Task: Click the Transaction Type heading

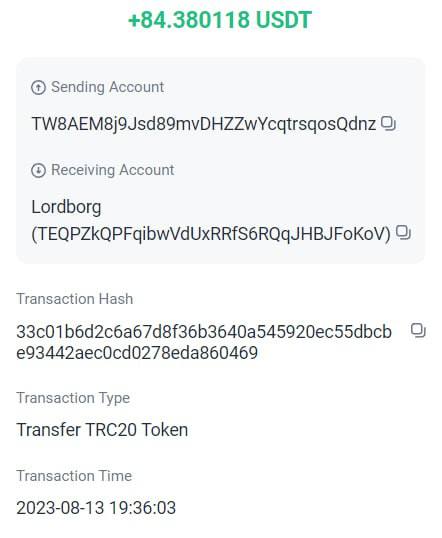Action: coord(73,398)
